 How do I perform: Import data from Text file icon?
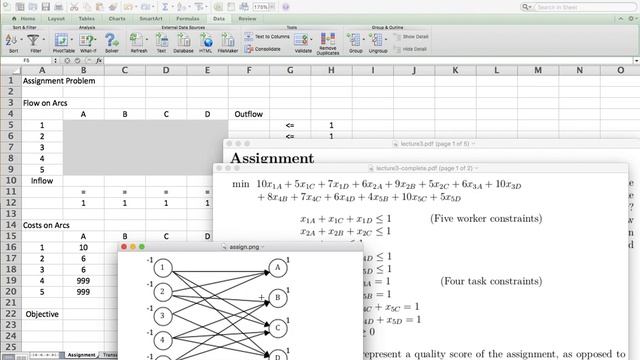pyautogui.click(x=162, y=40)
